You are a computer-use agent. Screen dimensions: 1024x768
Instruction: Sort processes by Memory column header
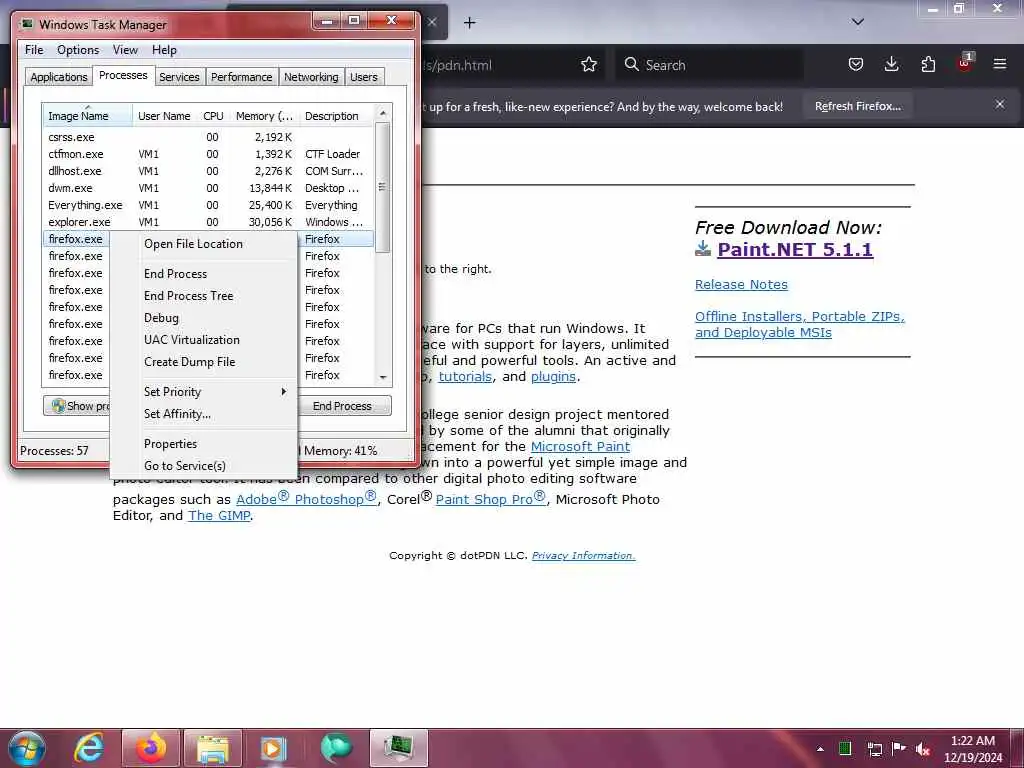point(264,116)
